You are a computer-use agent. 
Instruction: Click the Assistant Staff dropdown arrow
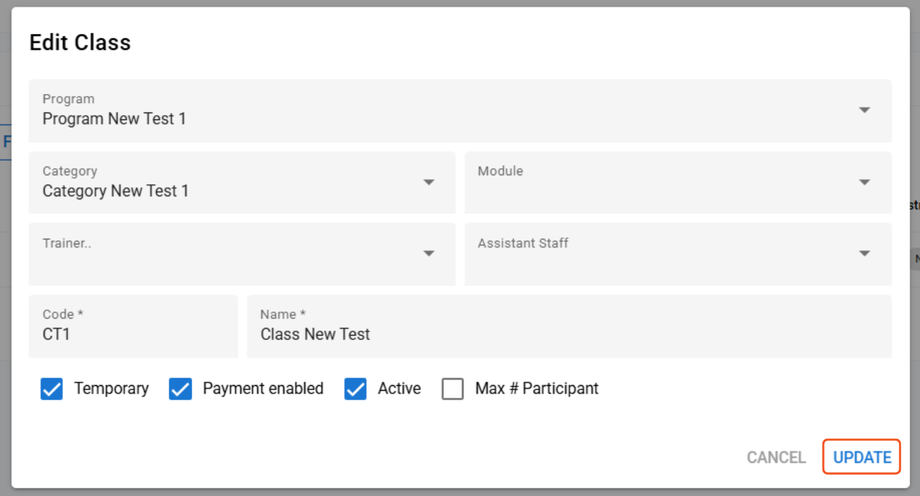click(x=864, y=254)
